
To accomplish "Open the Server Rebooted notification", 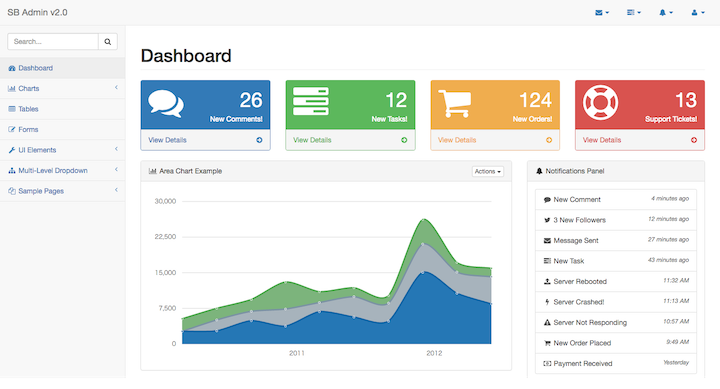I will [616, 282].
